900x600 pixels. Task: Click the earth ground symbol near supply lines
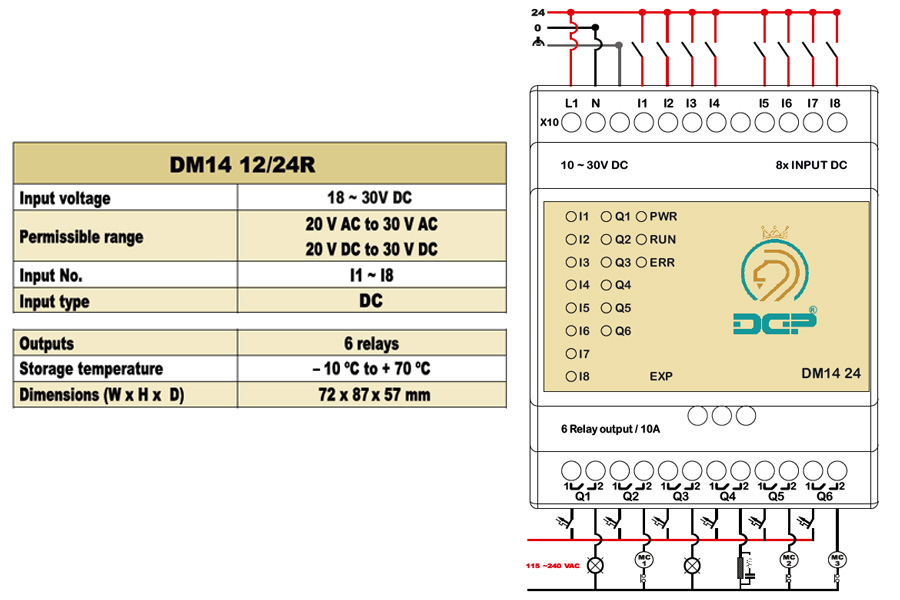pos(538,41)
